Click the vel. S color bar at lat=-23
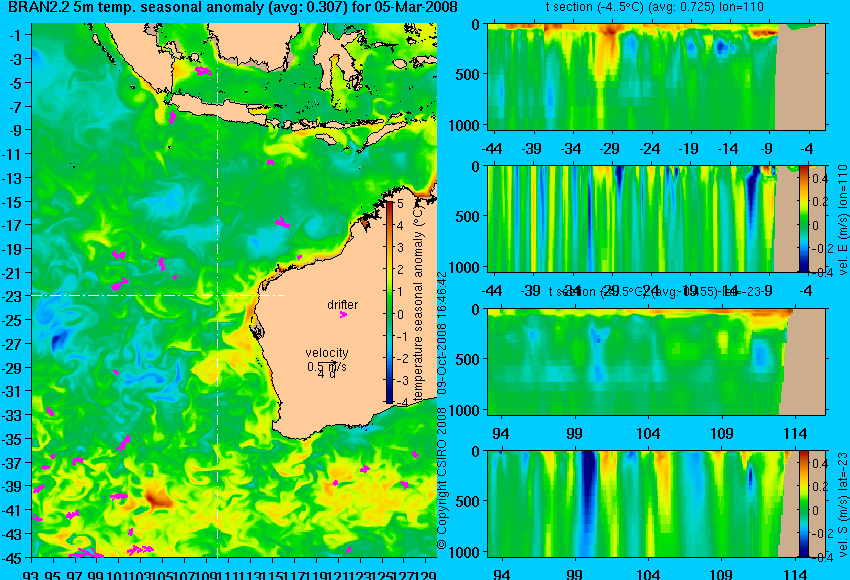This screenshot has width=850, height=580. click(x=803, y=504)
